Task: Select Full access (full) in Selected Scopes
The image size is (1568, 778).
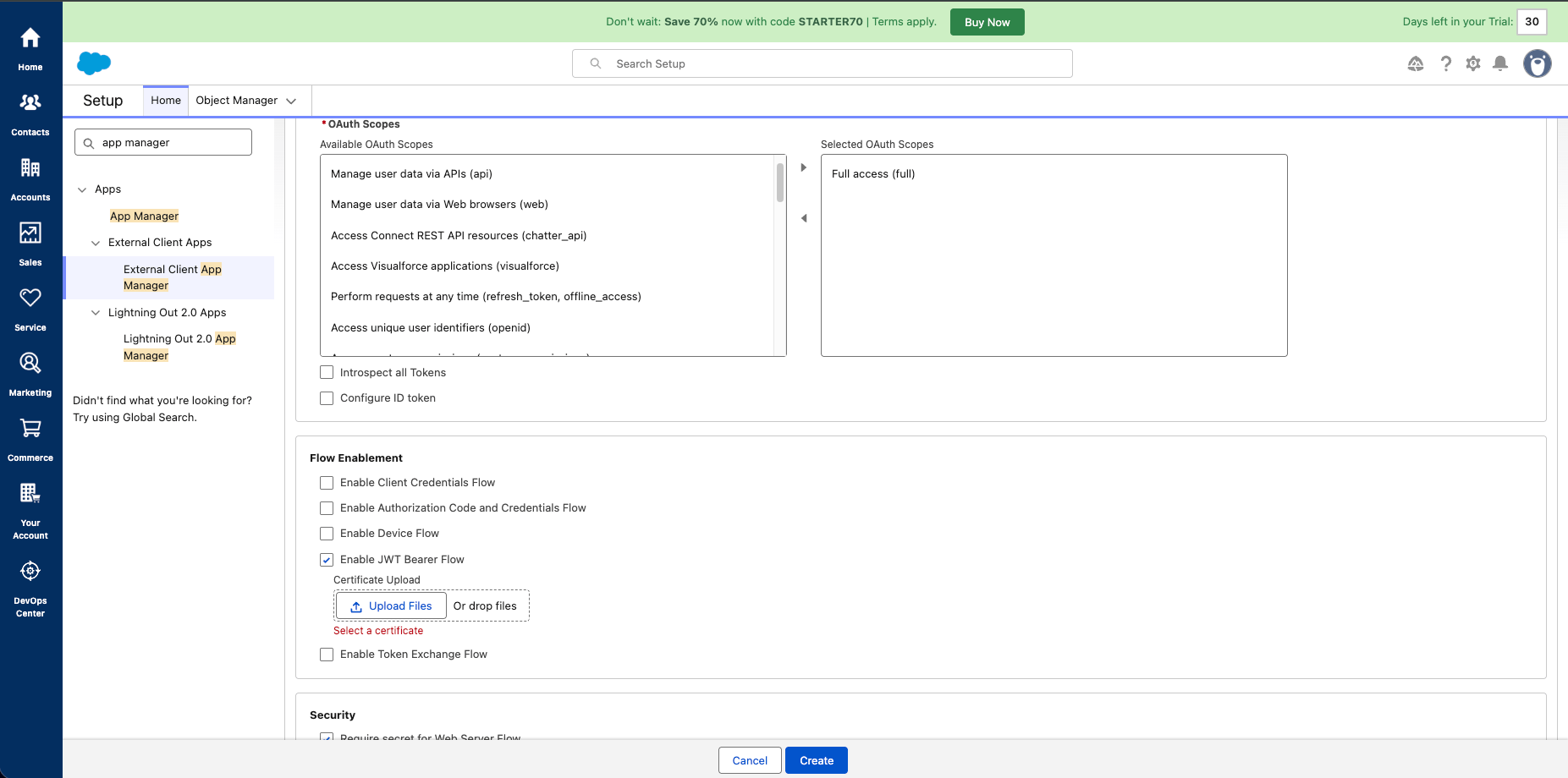Action: (1054, 174)
